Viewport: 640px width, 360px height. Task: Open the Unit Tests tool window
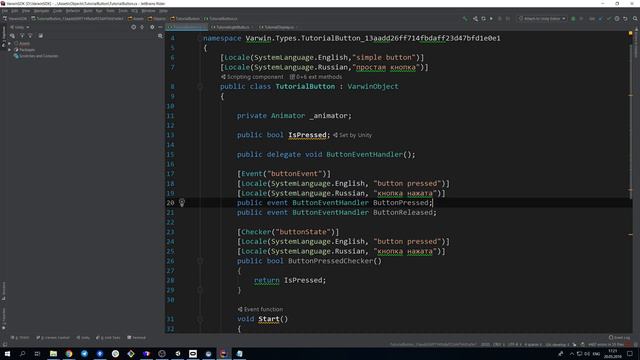tap(108, 338)
